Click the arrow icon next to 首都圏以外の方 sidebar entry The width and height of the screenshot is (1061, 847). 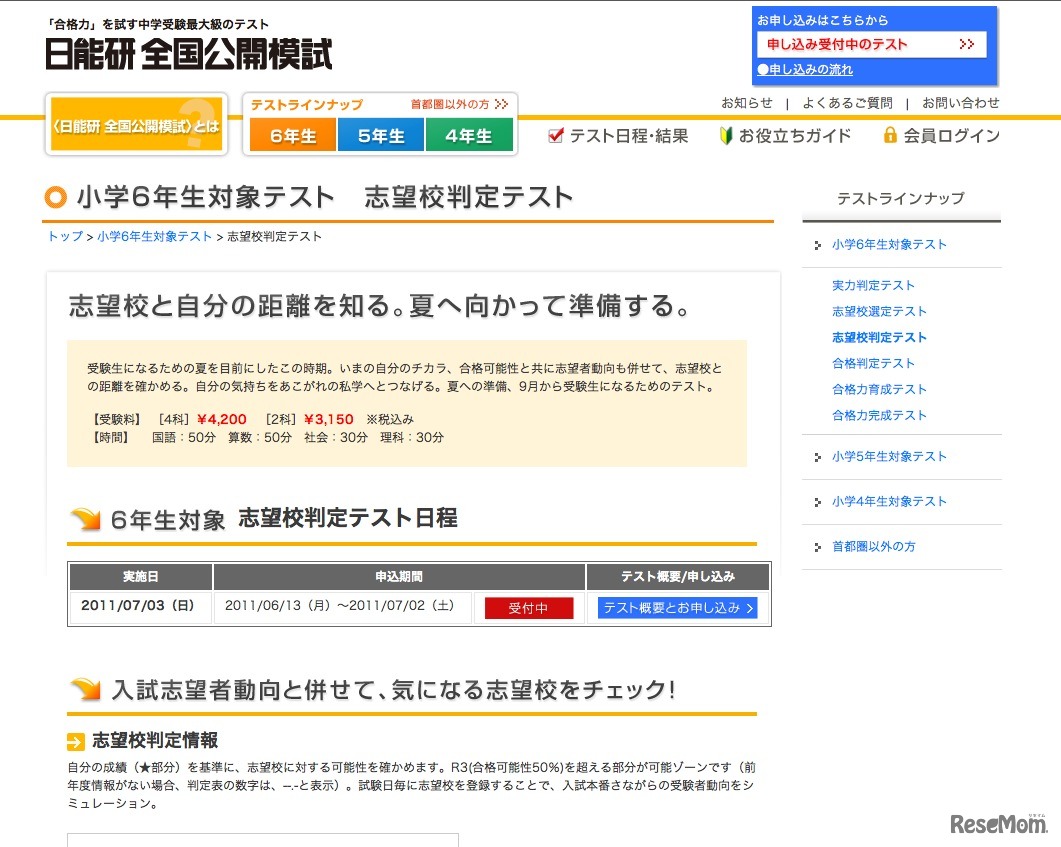(818, 547)
